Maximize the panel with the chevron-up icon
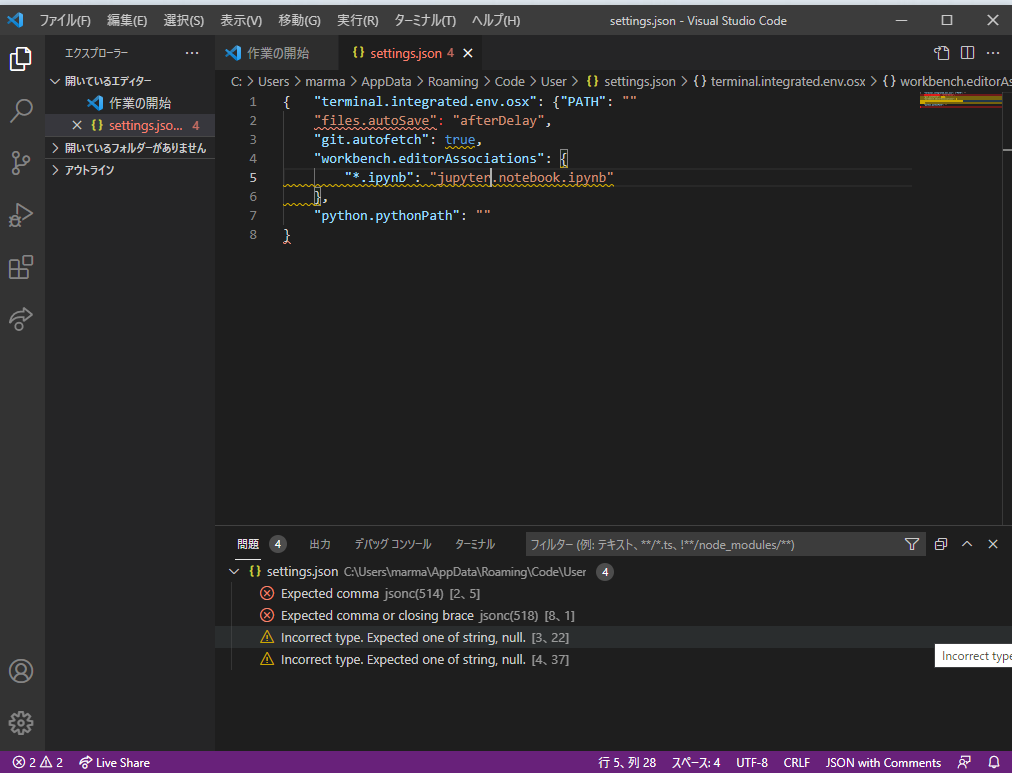The width and height of the screenshot is (1012, 773). click(x=967, y=544)
